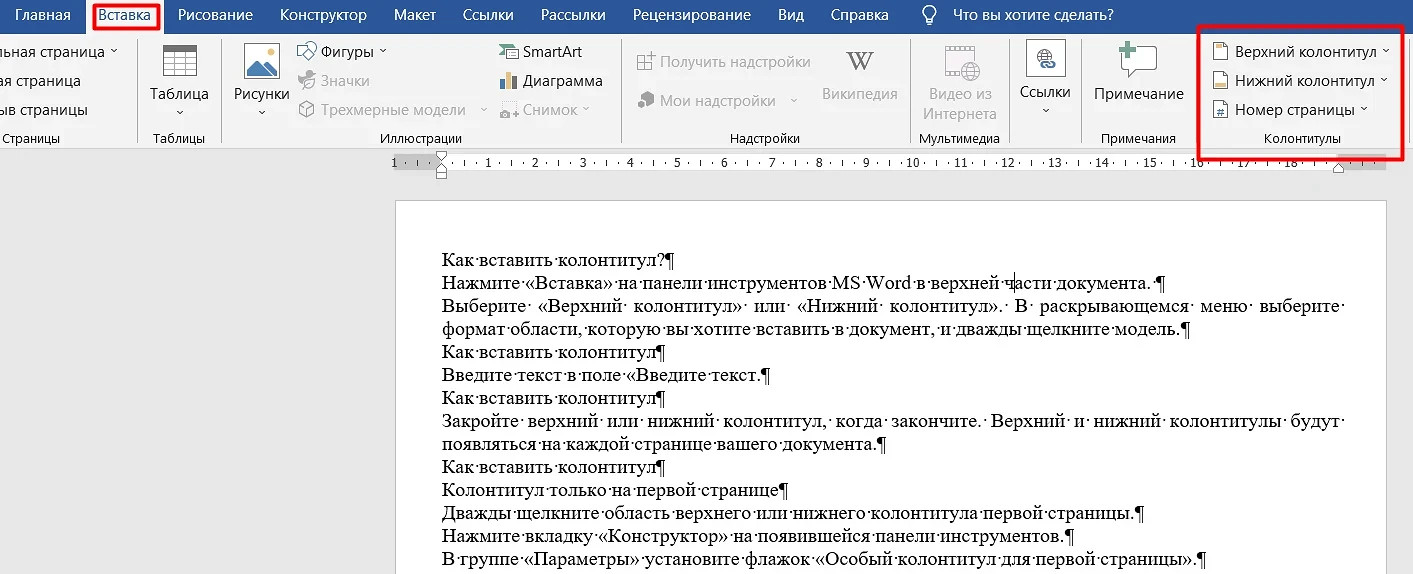
Task: Click the 'Что вы хотите сделать?' search field
Action: [x=1033, y=15]
